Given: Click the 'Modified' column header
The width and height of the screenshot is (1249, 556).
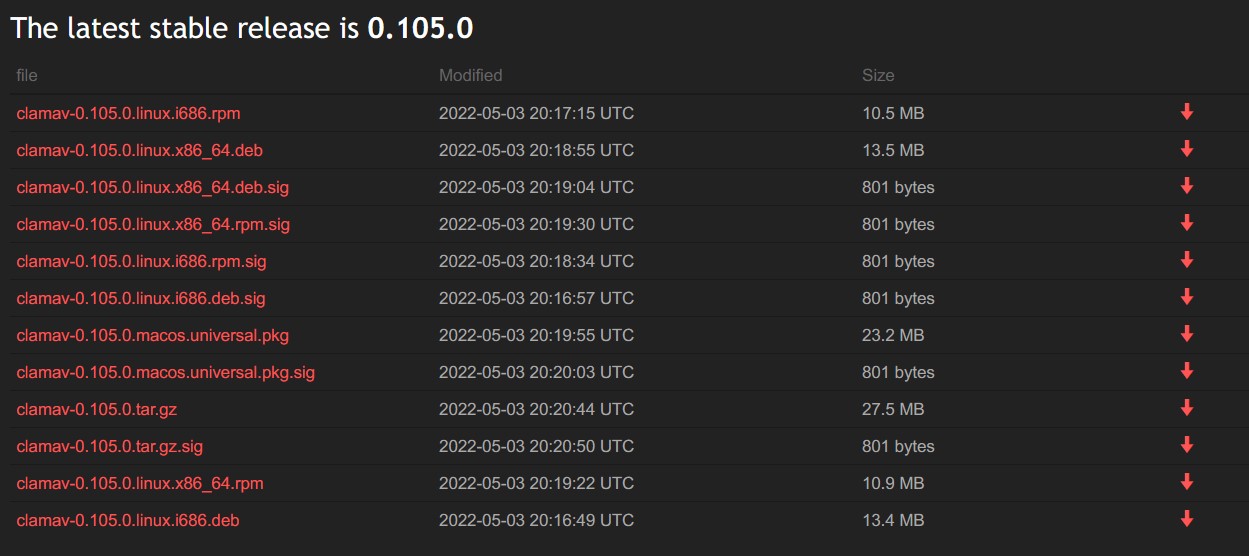Looking at the screenshot, I should 471,75.
